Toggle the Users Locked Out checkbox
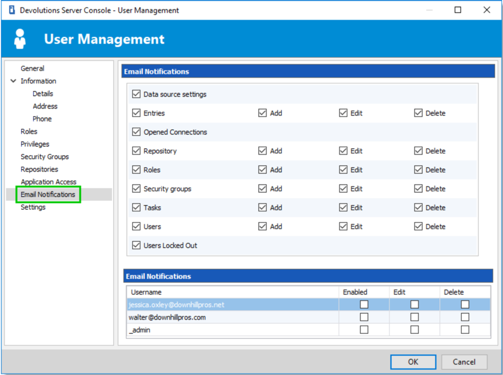The height and width of the screenshot is (375, 503). click(136, 245)
